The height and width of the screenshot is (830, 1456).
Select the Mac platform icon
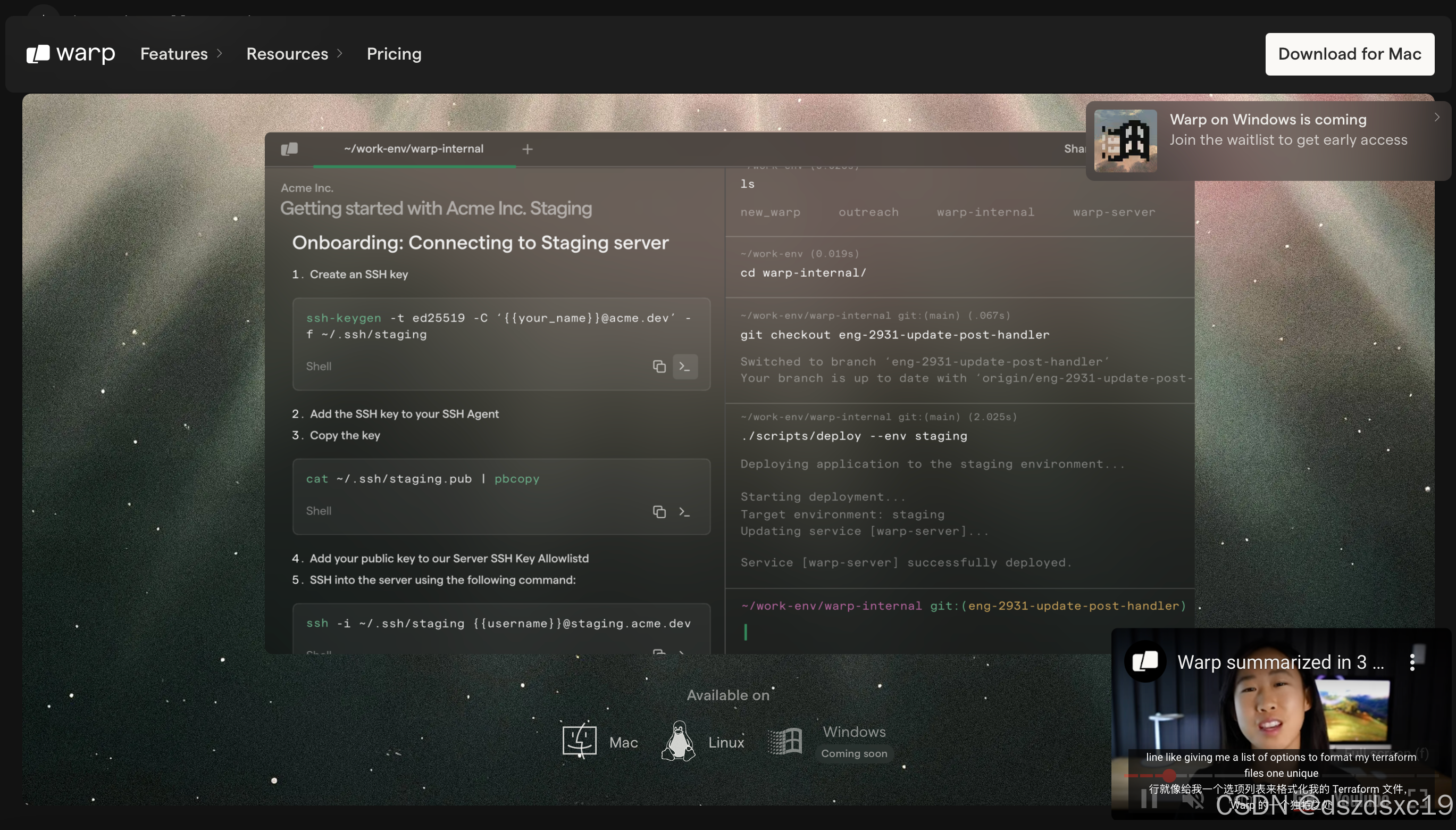579,741
